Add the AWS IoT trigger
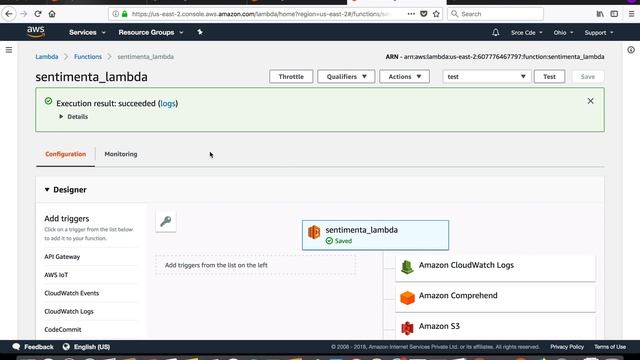Image resolution: width=640 pixels, height=360 pixels. [x=56, y=275]
